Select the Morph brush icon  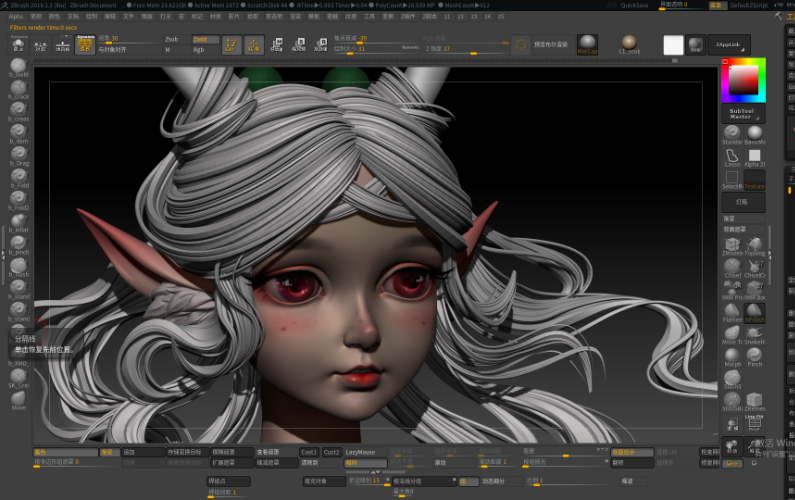tap(731, 355)
